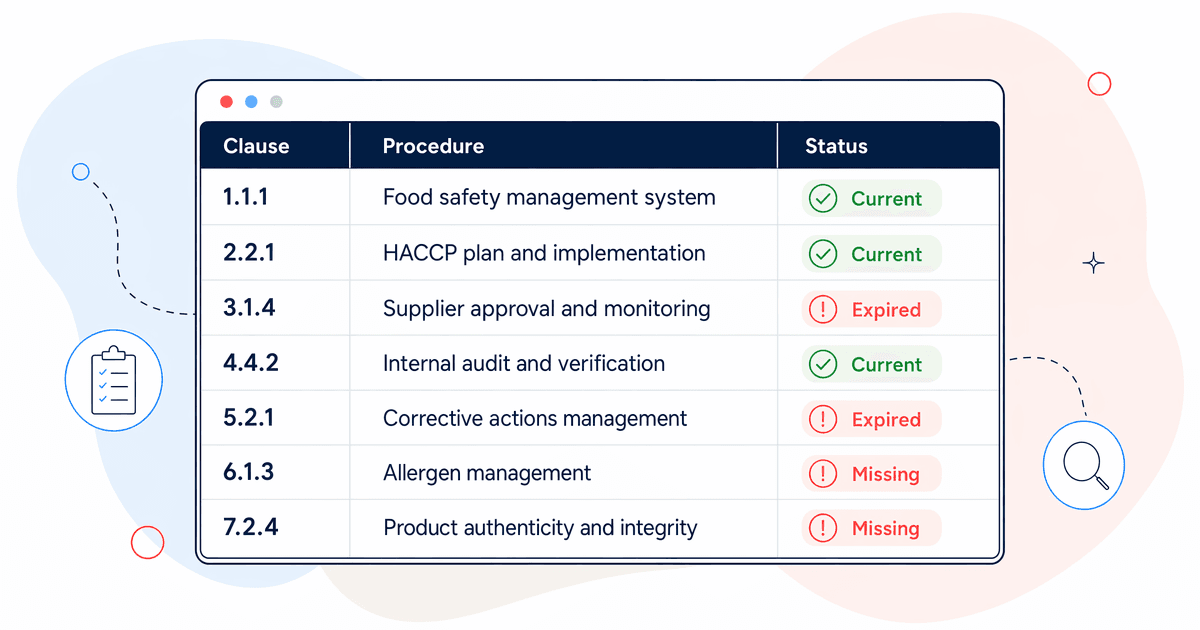Click the blue window dot in title bar

pos(251,101)
